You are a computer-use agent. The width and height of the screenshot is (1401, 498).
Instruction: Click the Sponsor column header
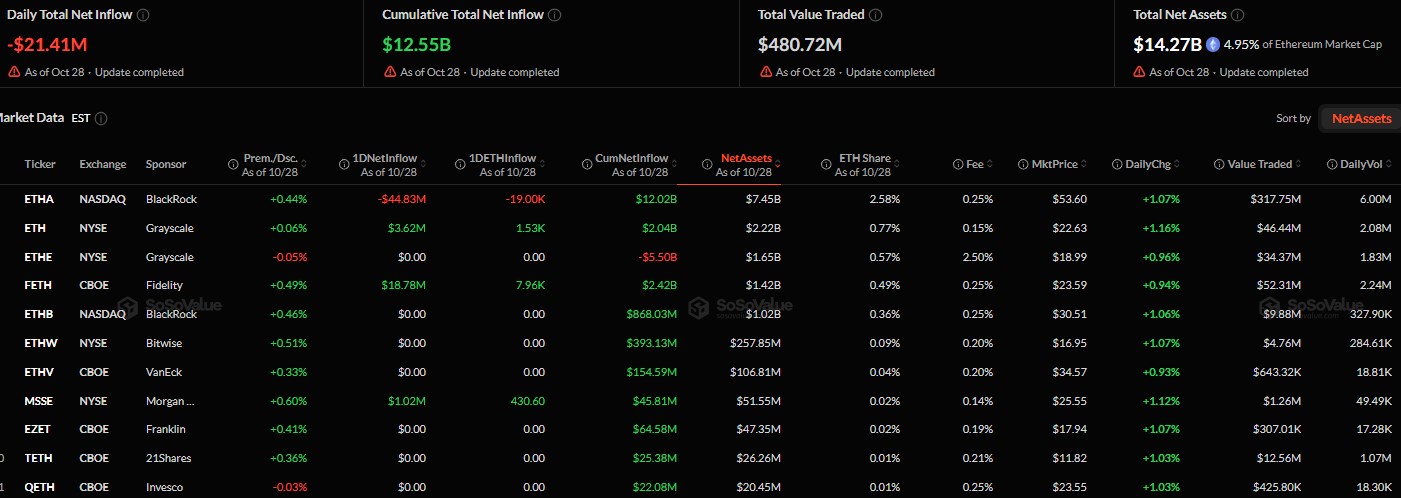(166, 164)
